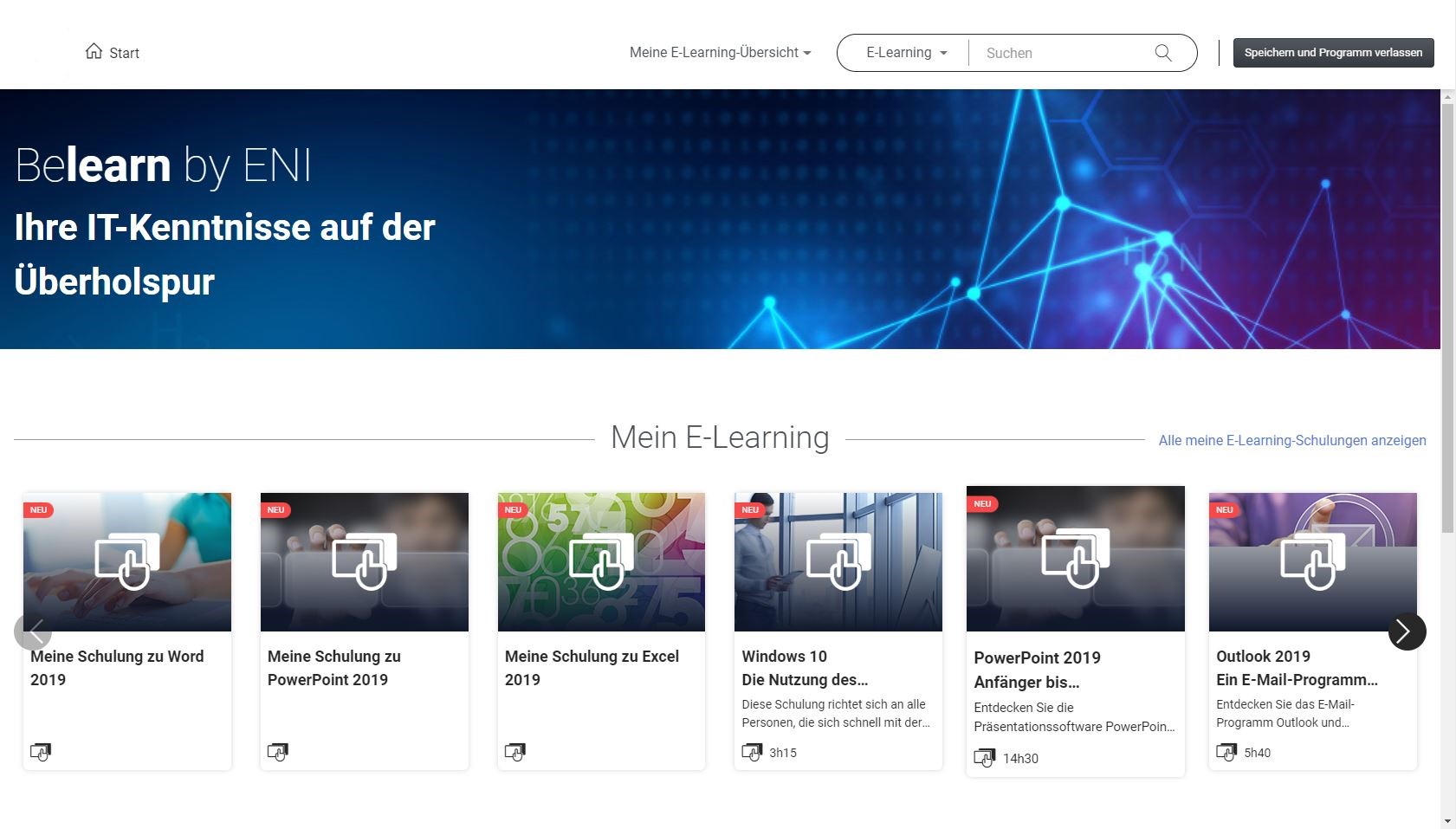Screen dimensions: 1456x829
Task: Click the 3h15 duration text
Action: tap(783, 753)
